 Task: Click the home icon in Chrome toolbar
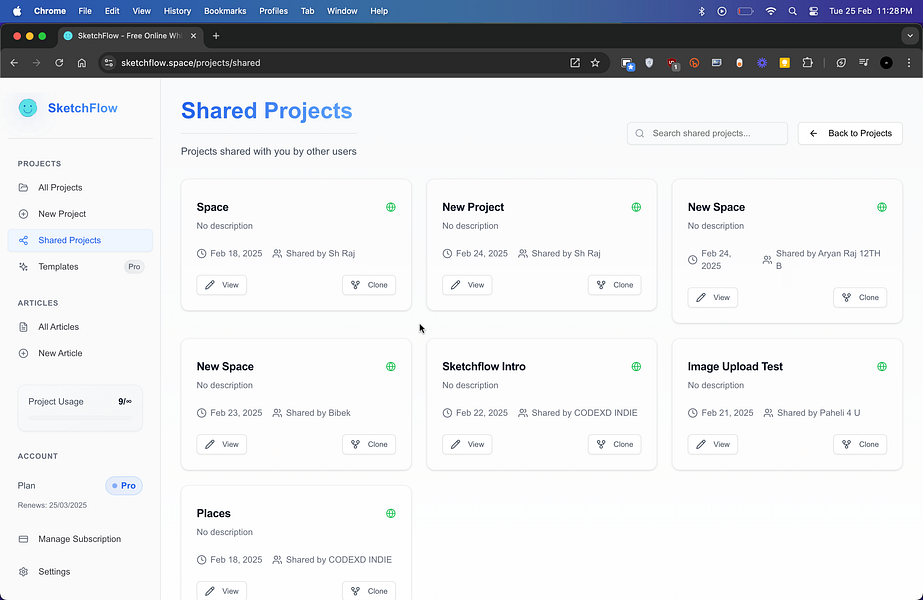(82, 62)
